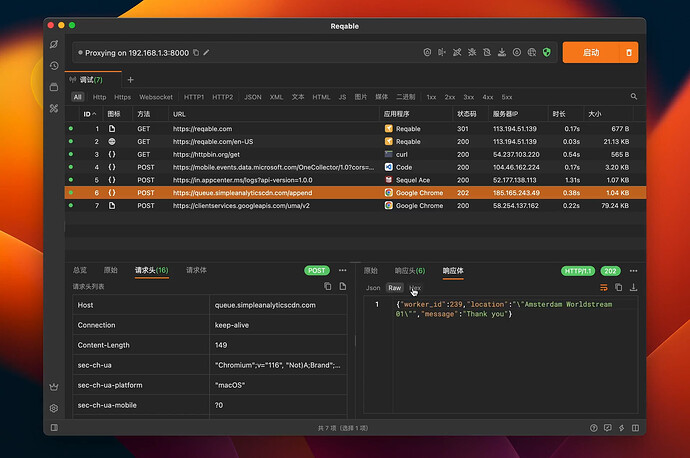Toggle the breakpoint icon in proxy toolbar
The width and height of the screenshot is (690, 458).
(x=442, y=52)
